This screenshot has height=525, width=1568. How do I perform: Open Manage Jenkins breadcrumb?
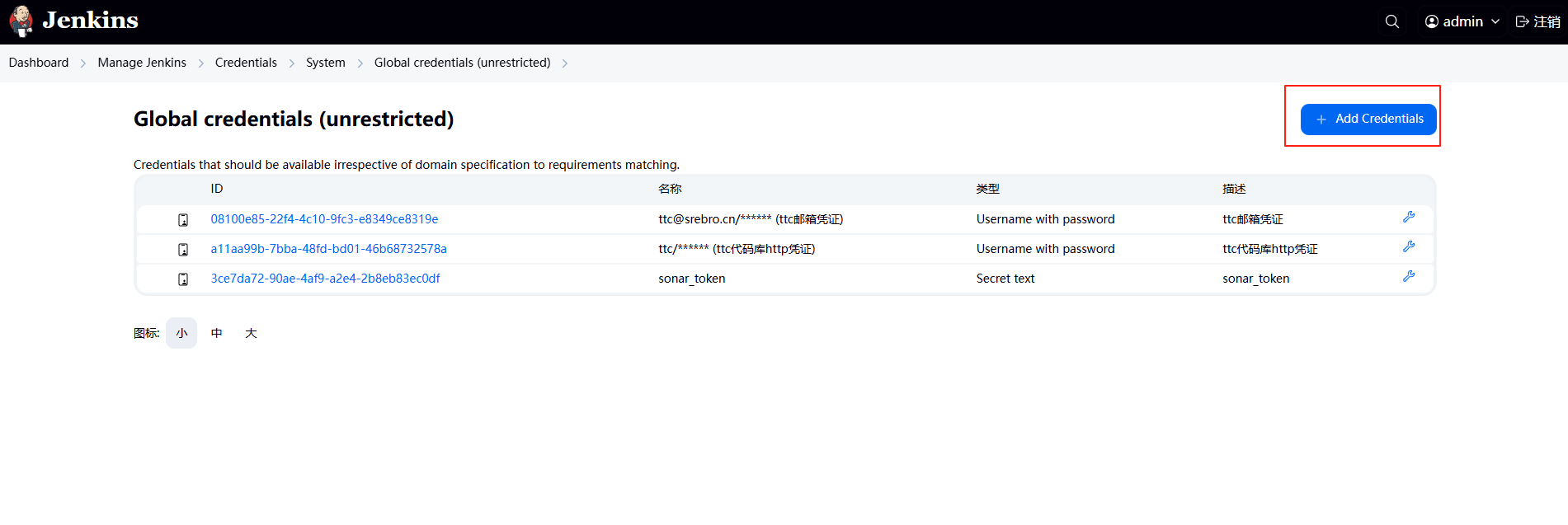pyautogui.click(x=142, y=63)
